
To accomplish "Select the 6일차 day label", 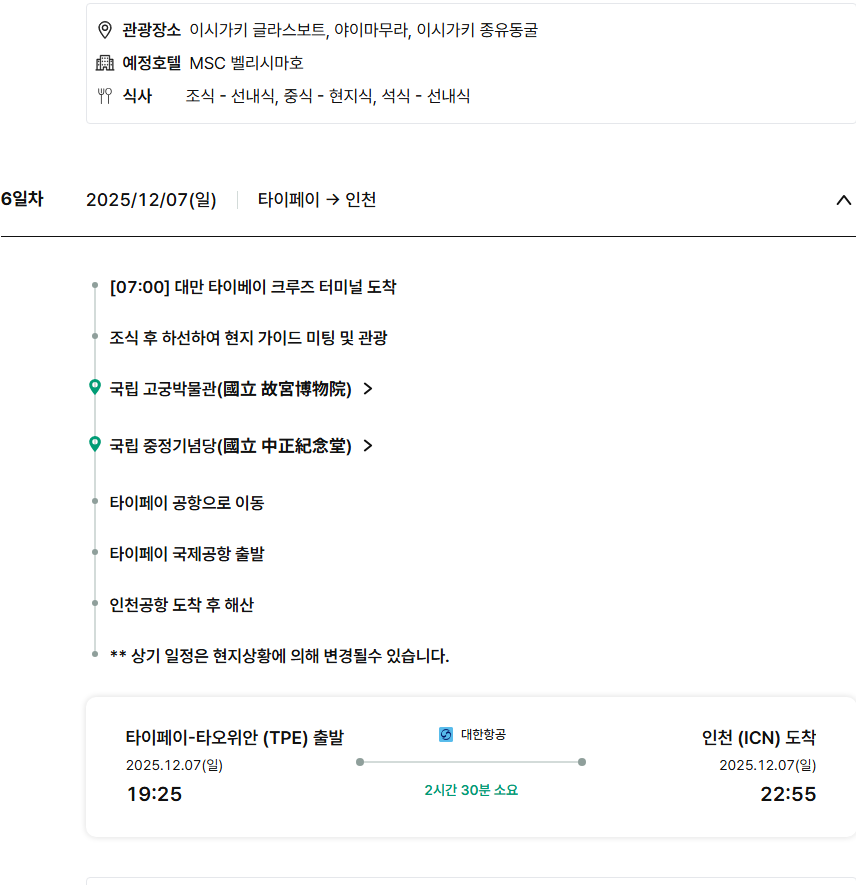I will (22, 199).
